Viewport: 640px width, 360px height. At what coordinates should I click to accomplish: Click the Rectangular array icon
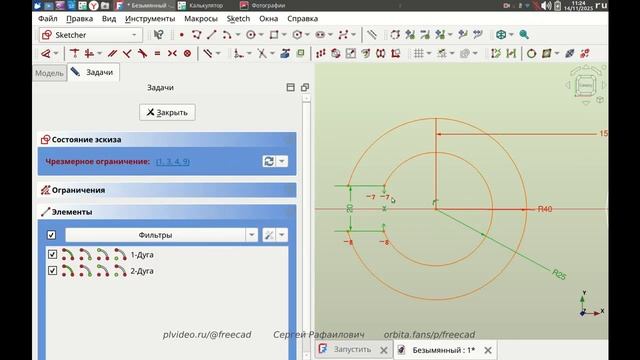coord(320,53)
